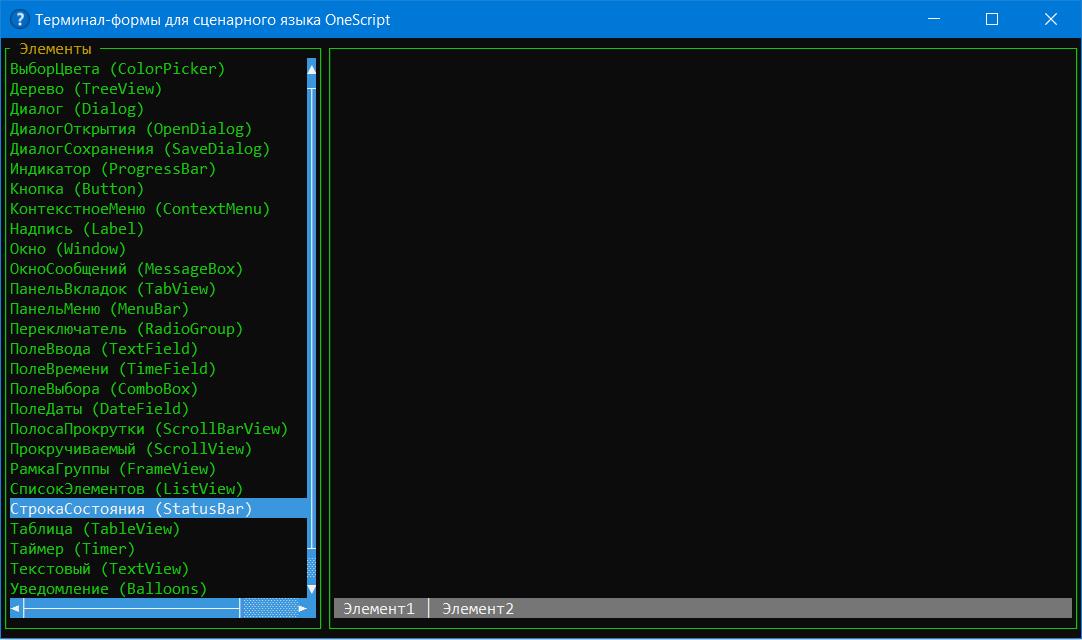Choose Дерево (TreeView) list entry
Viewport: 1082px width, 640px height.
coord(85,89)
